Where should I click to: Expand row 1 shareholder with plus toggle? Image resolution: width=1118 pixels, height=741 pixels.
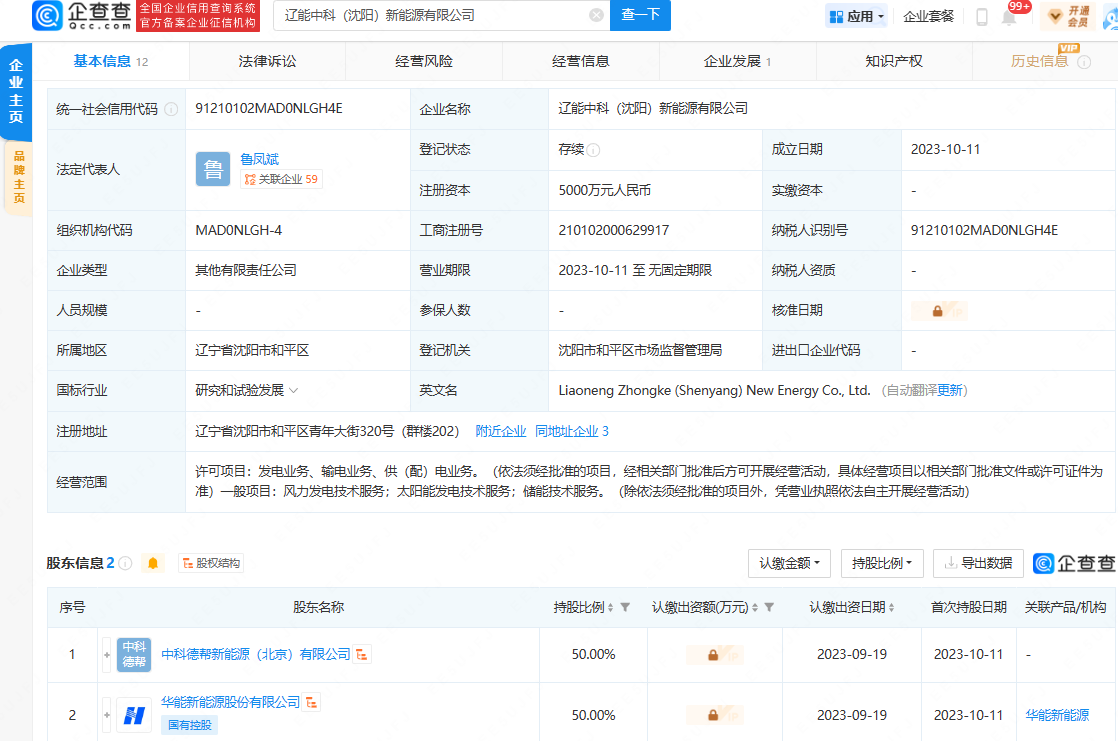point(106,654)
